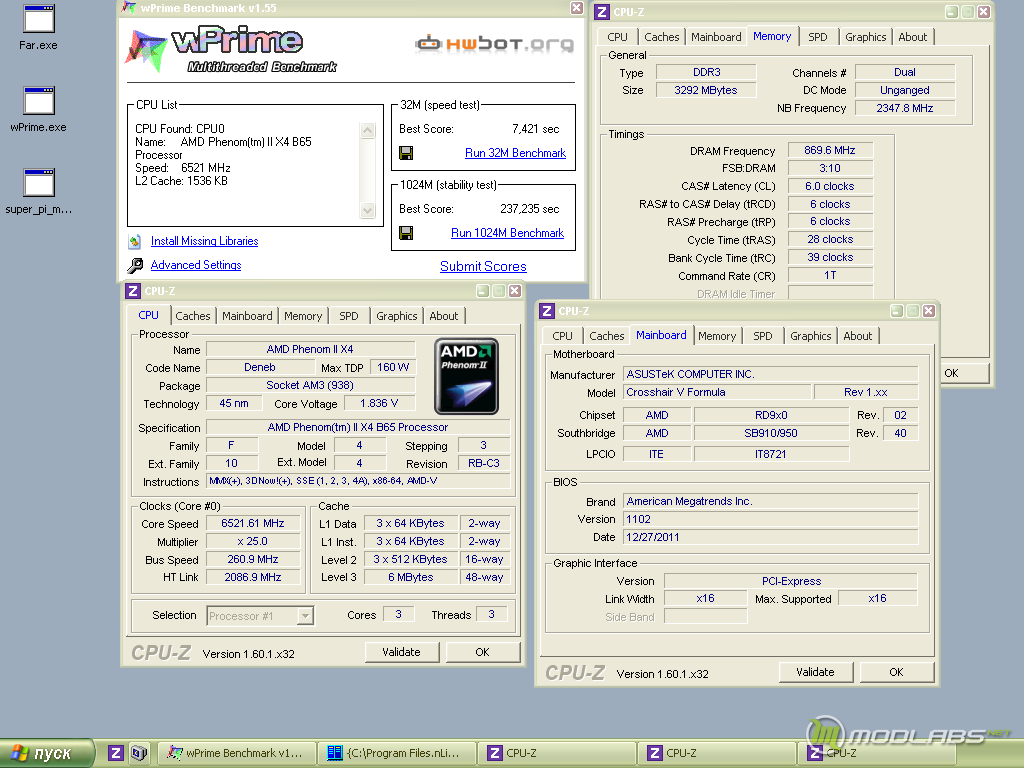Open SPD tab in the Memory CPU-Z window
The width and height of the screenshot is (1024, 768).
point(818,37)
